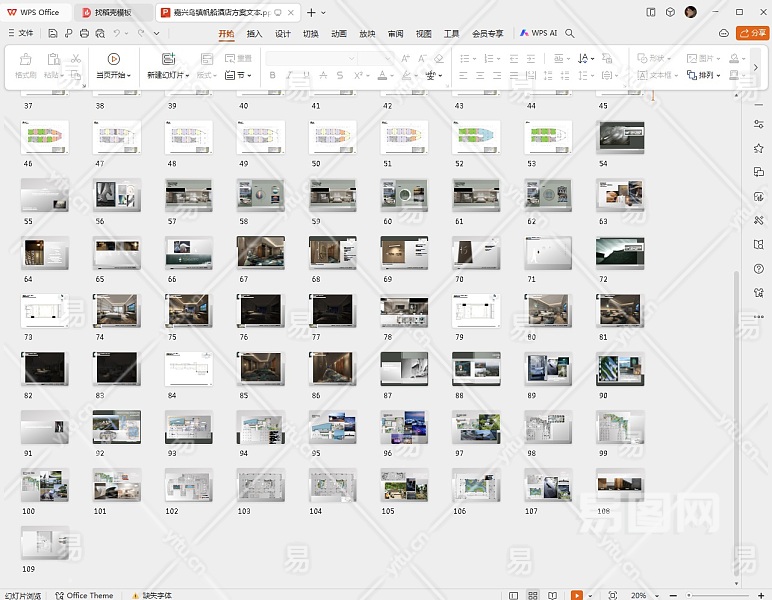Open the 插入 ribbon tab

[254, 33]
